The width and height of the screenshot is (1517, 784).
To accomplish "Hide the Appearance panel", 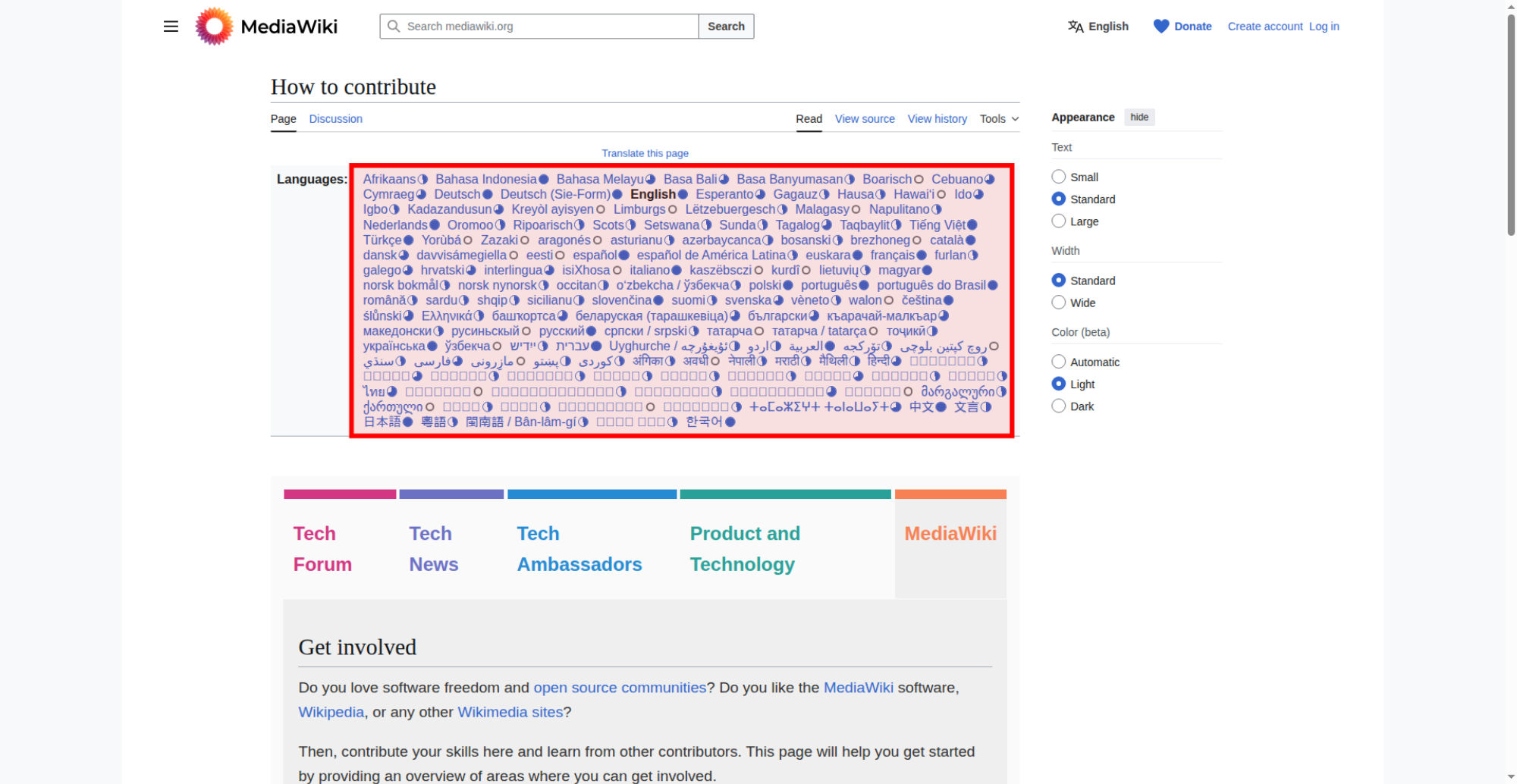I will click(x=1139, y=118).
